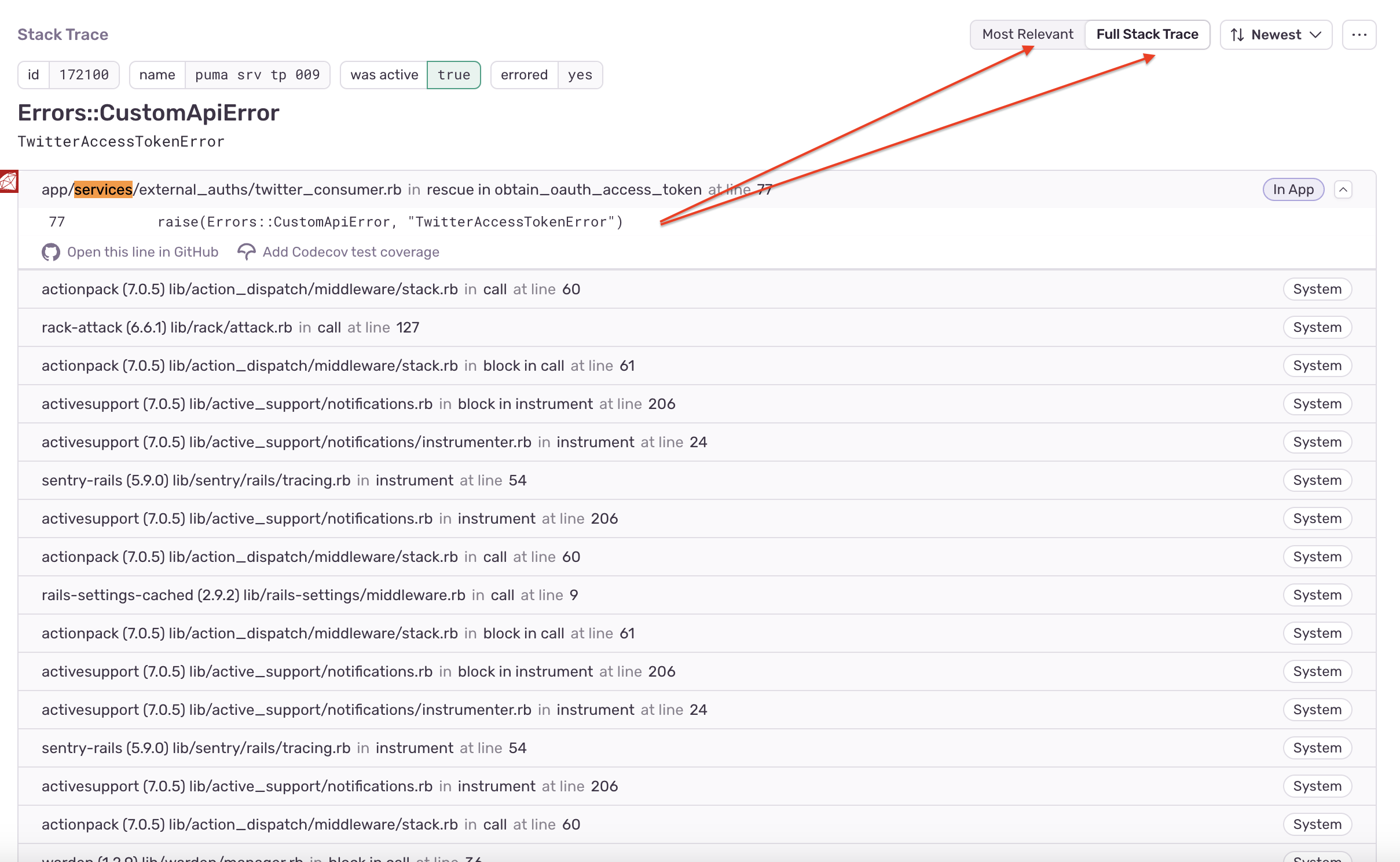The height and width of the screenshot is (862, 1400).
Task: Collapse the expanded twitter_consumer.rb frame
Action: [x=1343, y=189]
